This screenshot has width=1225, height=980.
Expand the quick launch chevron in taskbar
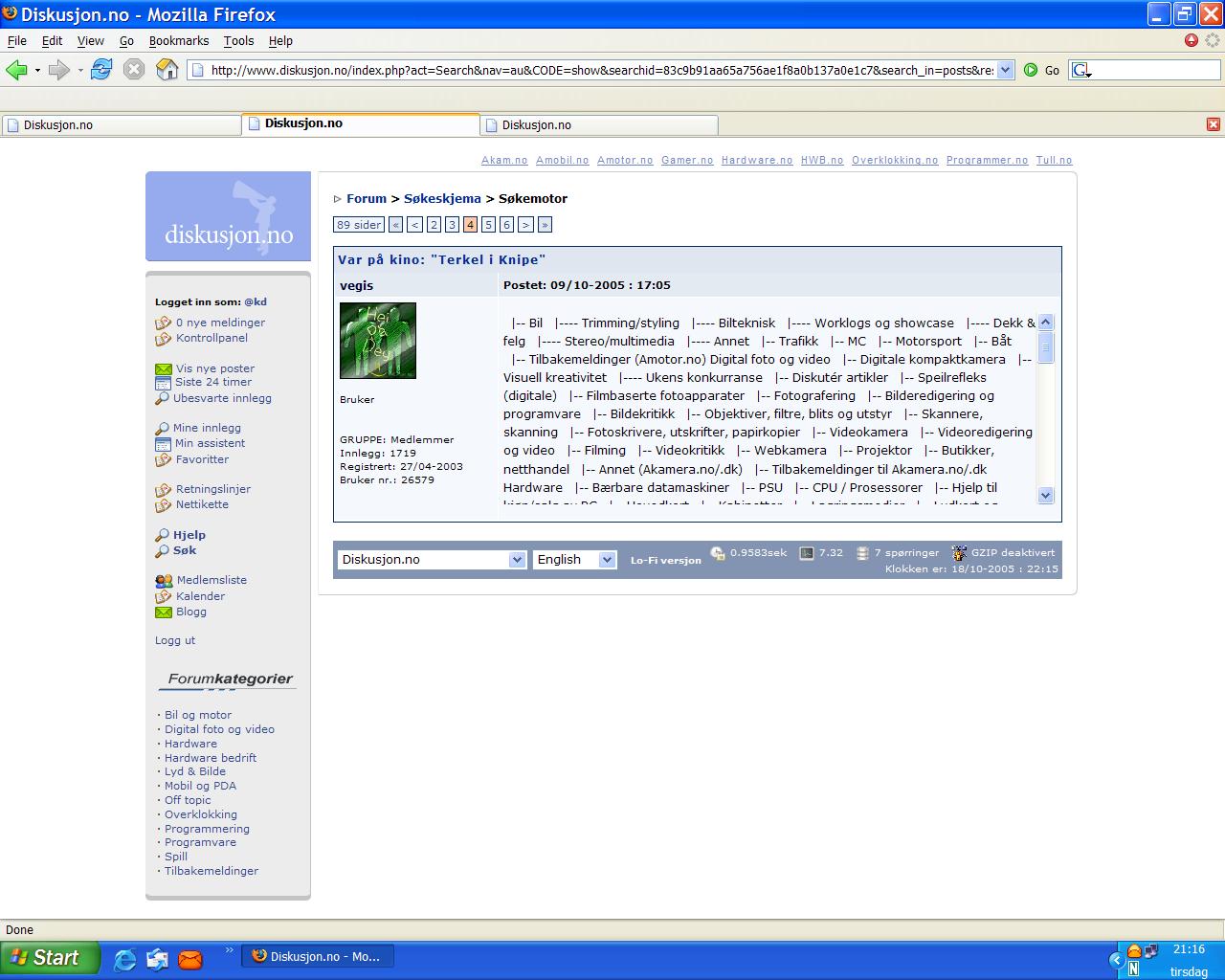(230, 950)
